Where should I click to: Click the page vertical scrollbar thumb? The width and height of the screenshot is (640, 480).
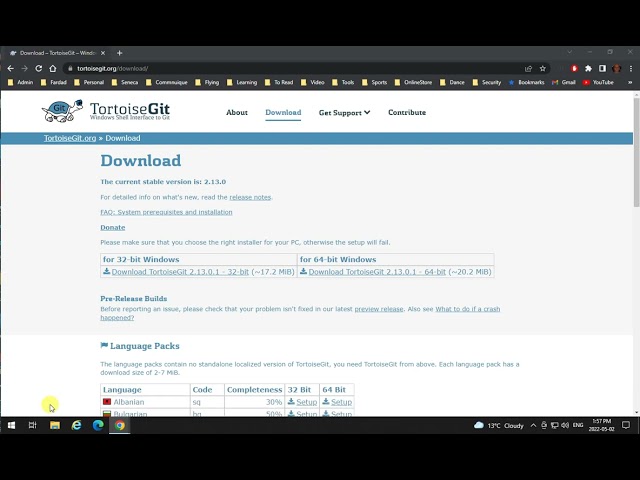pyautogui.click(x=636, y=151)
